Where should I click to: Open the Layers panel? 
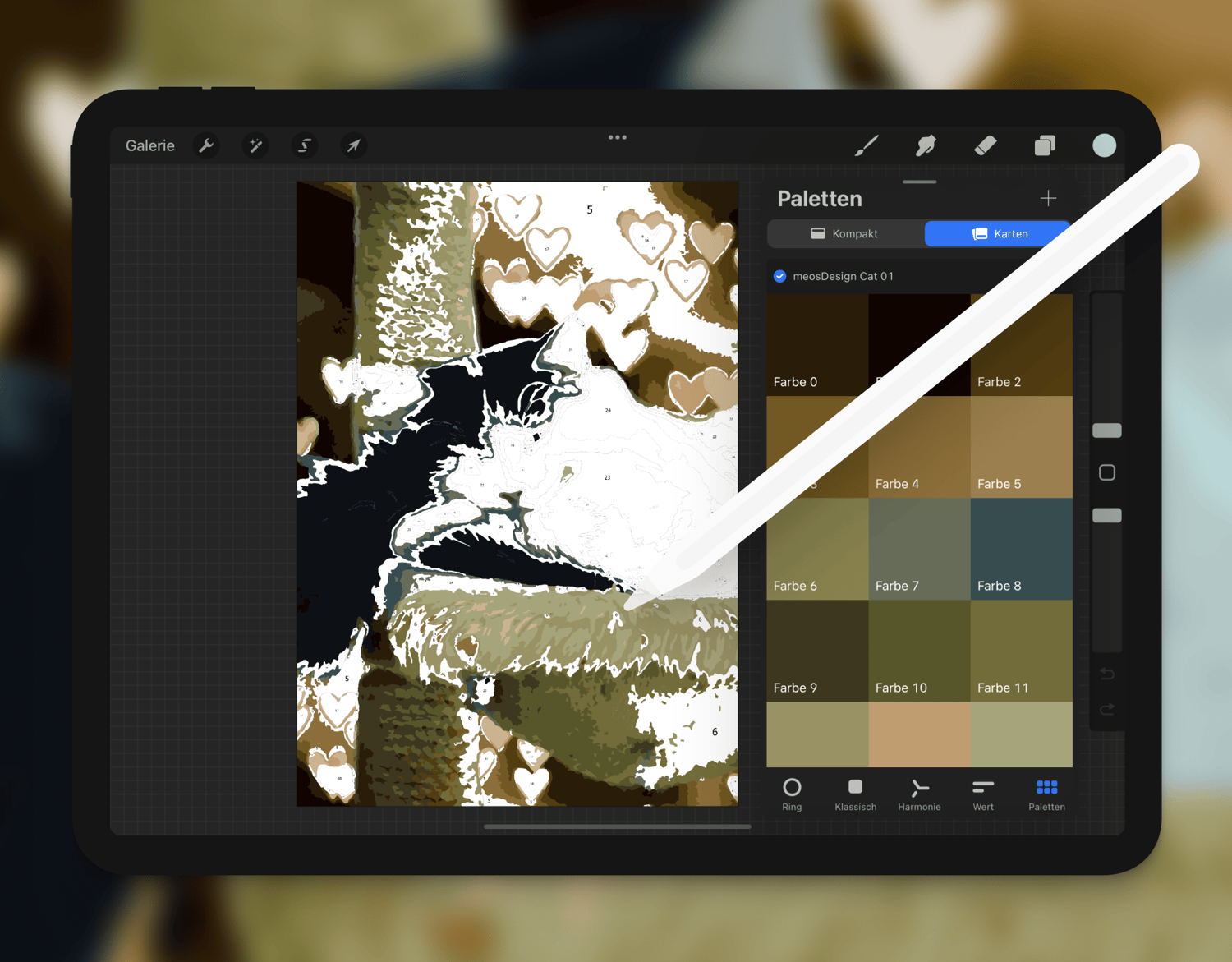1045,145
